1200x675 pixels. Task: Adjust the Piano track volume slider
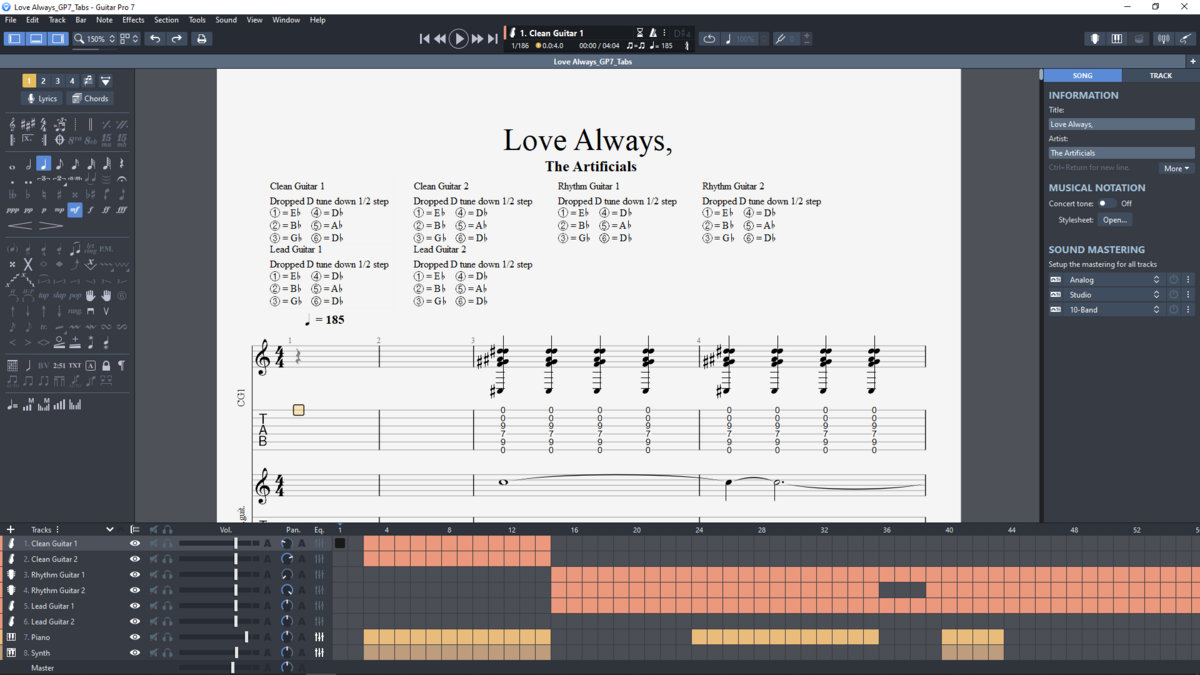pos(247,637)
